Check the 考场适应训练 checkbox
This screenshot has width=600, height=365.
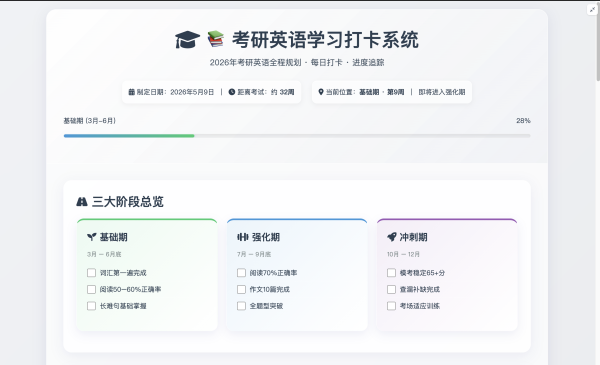pyautogui.click(x=391, y=306)
